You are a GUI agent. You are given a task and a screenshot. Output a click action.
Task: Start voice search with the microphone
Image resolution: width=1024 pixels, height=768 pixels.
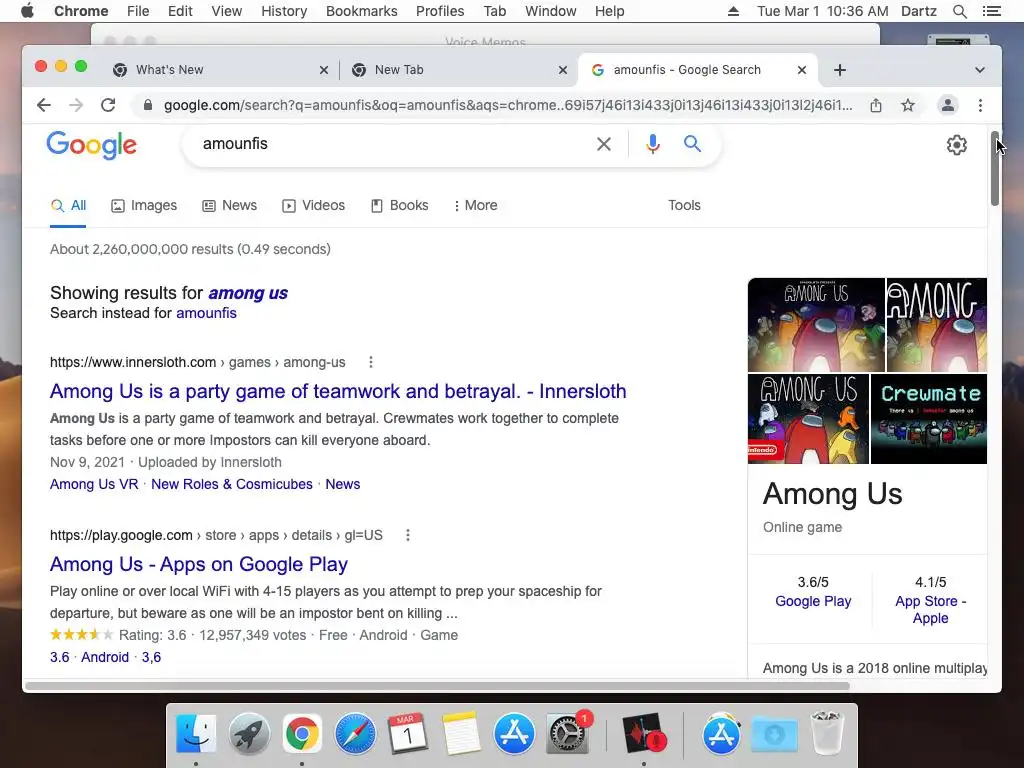pyautogui.click(x=652, y=144)
